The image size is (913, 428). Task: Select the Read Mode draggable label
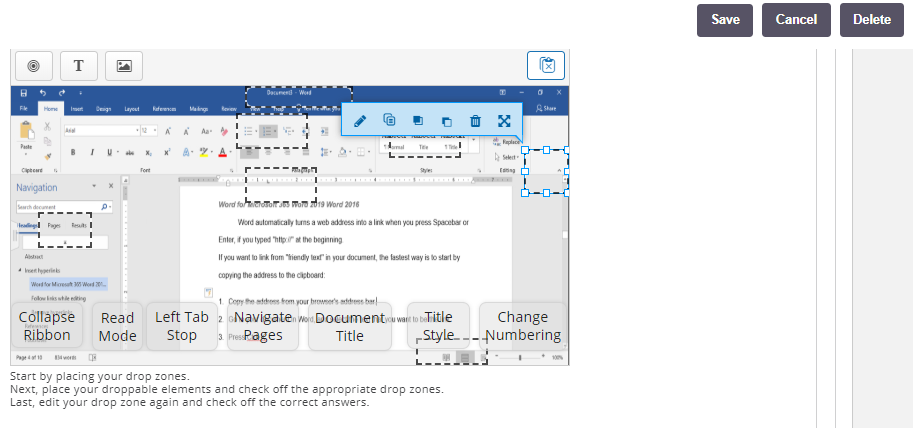118,326
